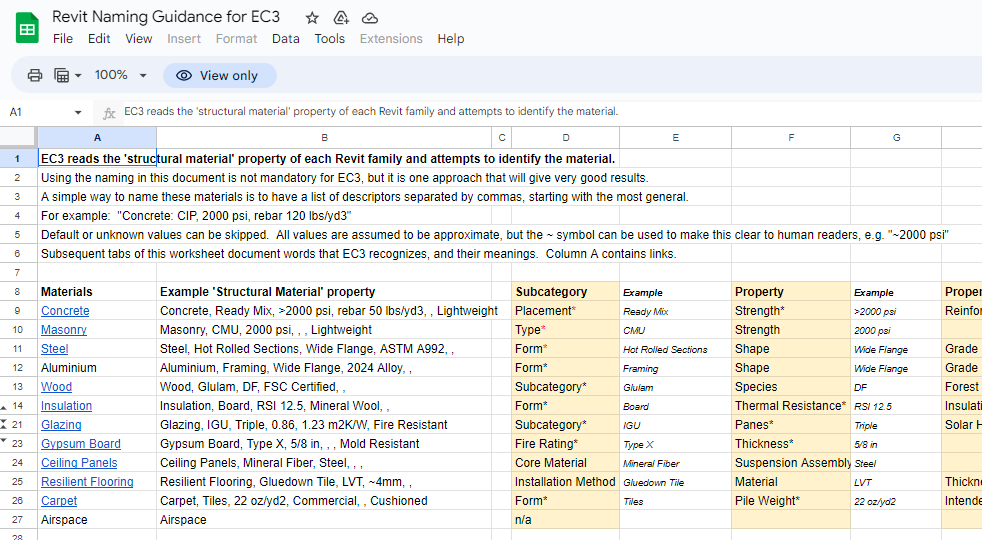Check the cloud document status icon
This screenshot has width=982, height=540.
click(x=370, y=18)
